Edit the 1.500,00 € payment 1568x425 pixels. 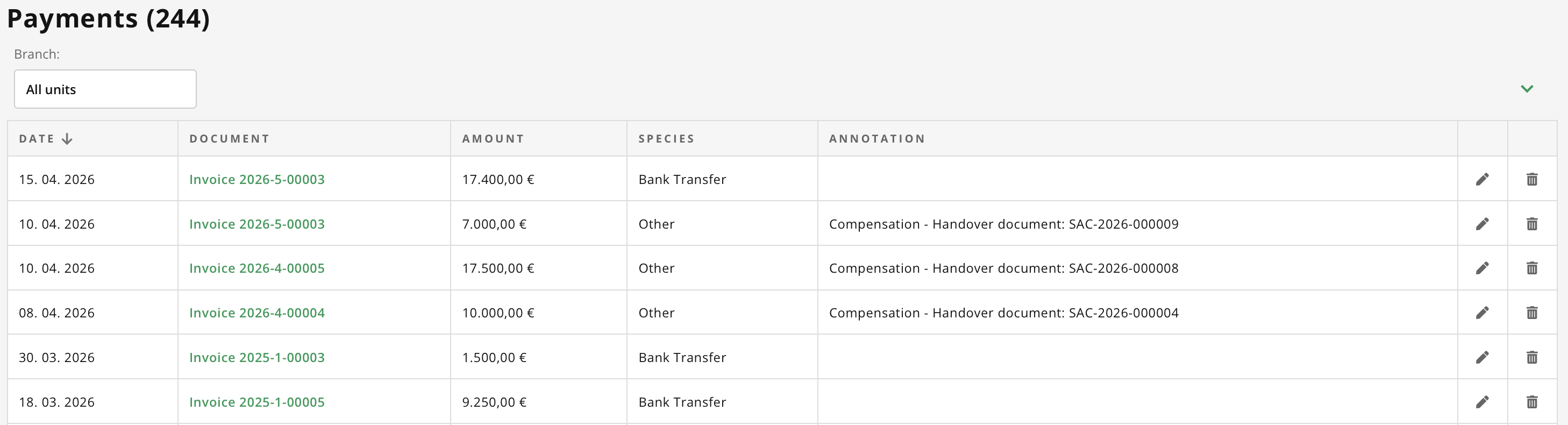point(1482,357)
